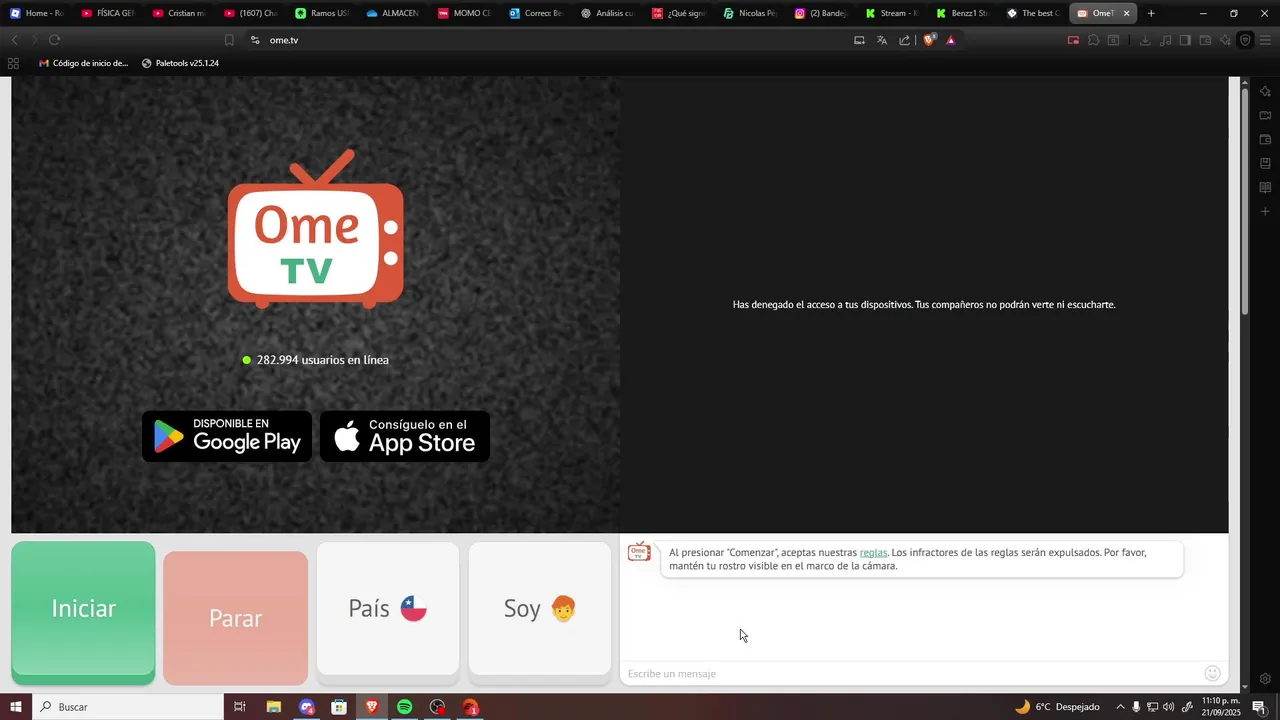Open Leo AI in the right sidebar
Viewport: 1280px width, 720px height.
pos(1265,91)
